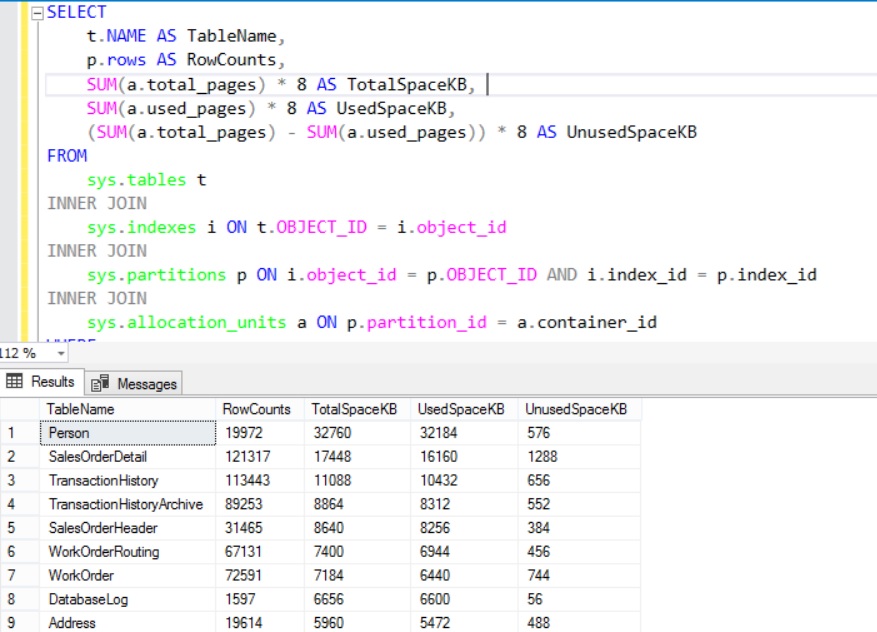This screenshot has width=877, height=632.
Task: Switch to the Results tab
Action: click(42, 382)
